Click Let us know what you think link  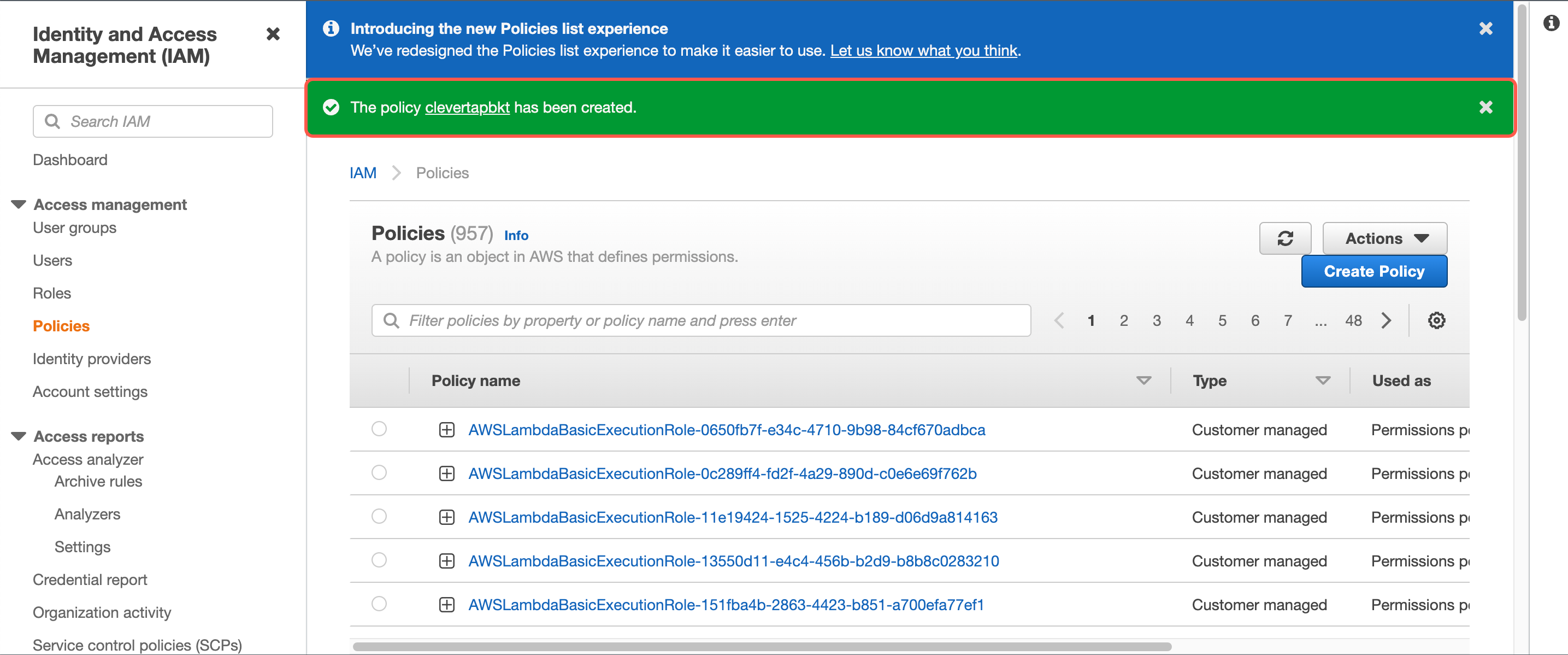[x=923, y=50]
